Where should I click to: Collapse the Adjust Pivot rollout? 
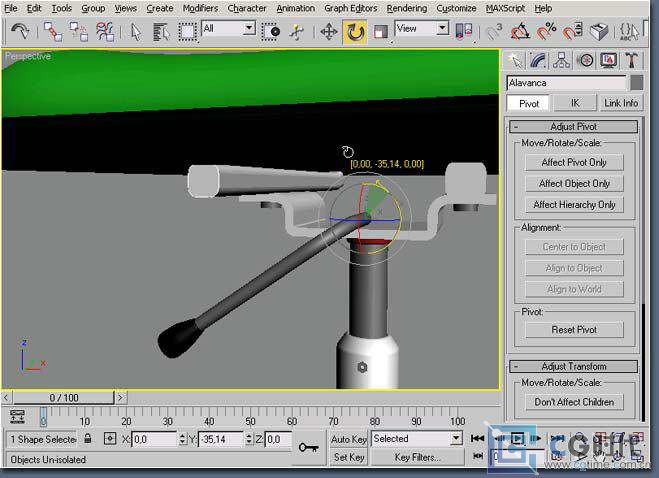click(x=573, y=127)
